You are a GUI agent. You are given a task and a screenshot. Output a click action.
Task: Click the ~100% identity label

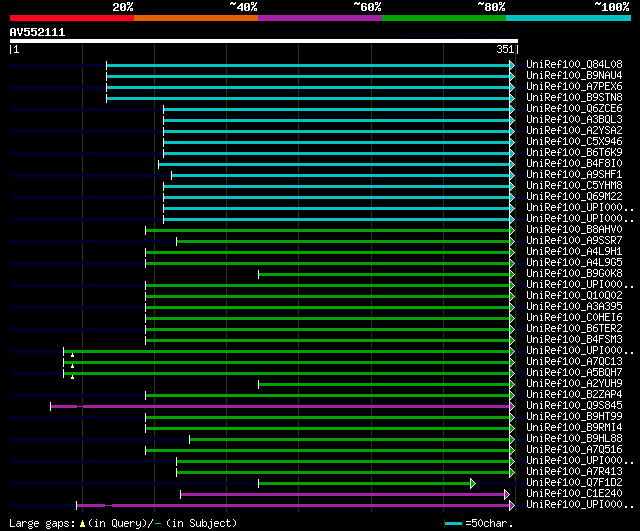tap(612, 7)
